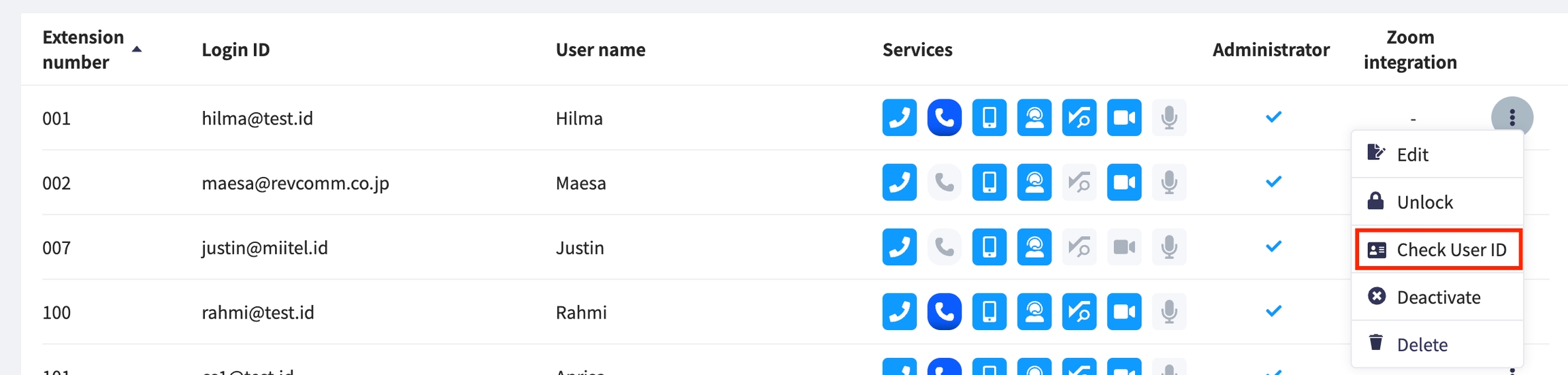This screenshot has height=375, width=1568.
Task: Click the hilma@test.id login ID
Action: coord(257,118)
